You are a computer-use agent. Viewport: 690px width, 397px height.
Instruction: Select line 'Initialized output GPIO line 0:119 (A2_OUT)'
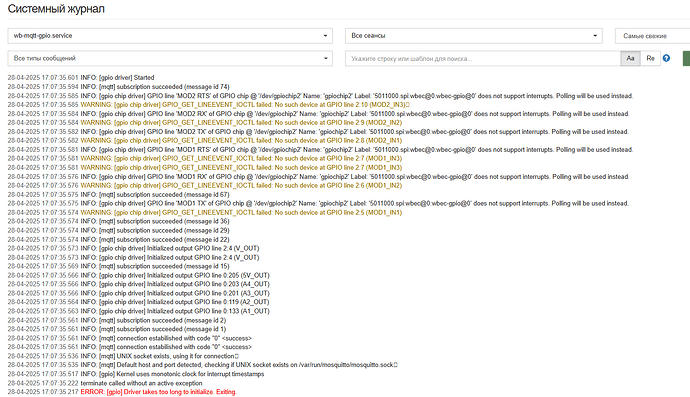[139, 302]
